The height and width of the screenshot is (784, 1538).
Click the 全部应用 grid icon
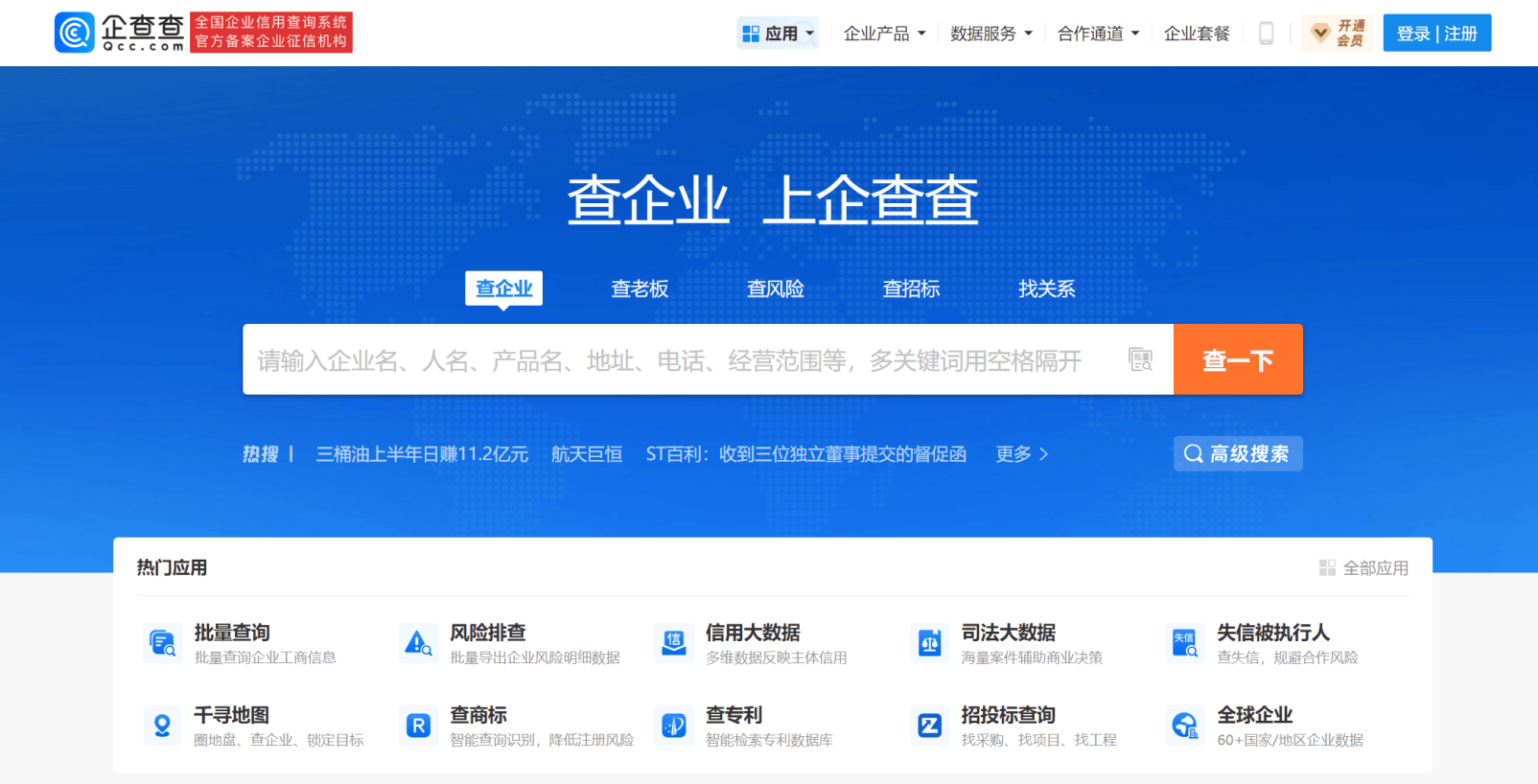coord(1327,567)
